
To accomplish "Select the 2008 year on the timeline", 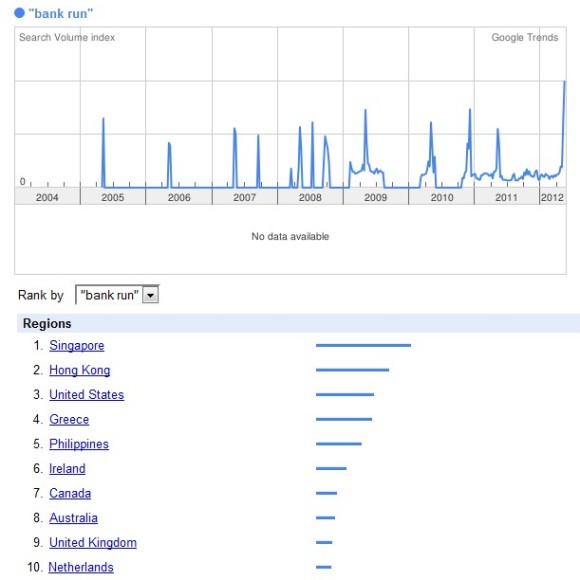I will pyautogui.click(x=310, y=197).
